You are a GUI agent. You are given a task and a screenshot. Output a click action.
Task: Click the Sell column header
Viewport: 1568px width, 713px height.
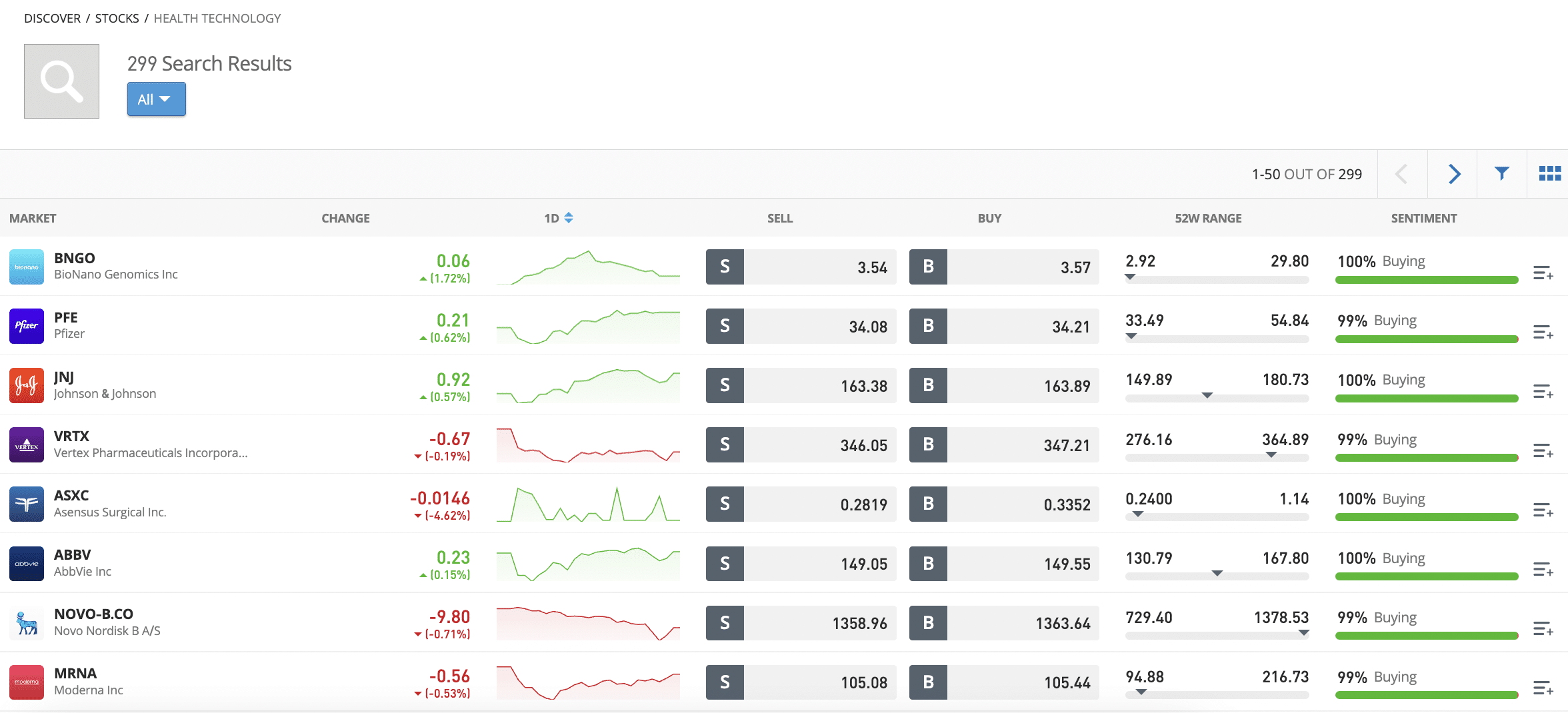pyautogui.click(x=780, y=218)
